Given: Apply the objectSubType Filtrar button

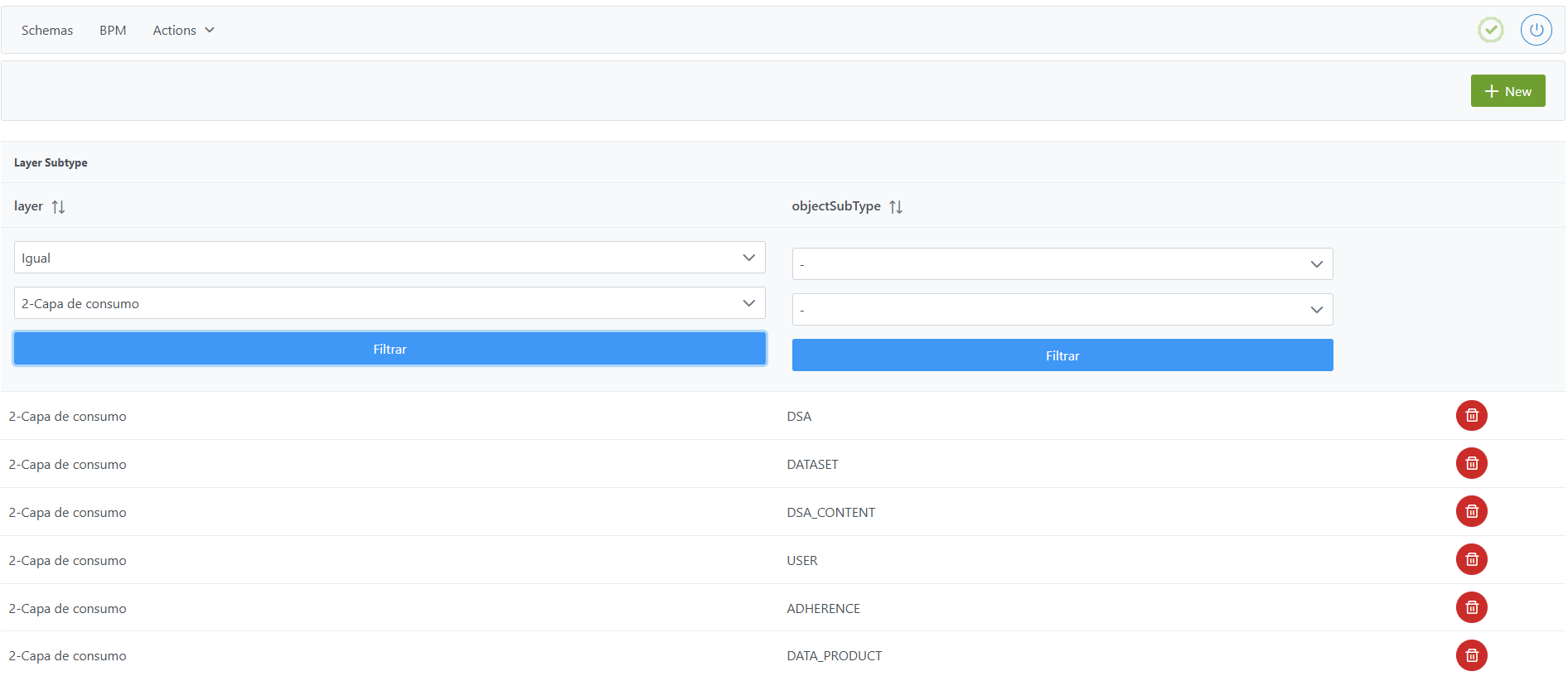Looking at the screenshot, I should (x=1062, y=355).
